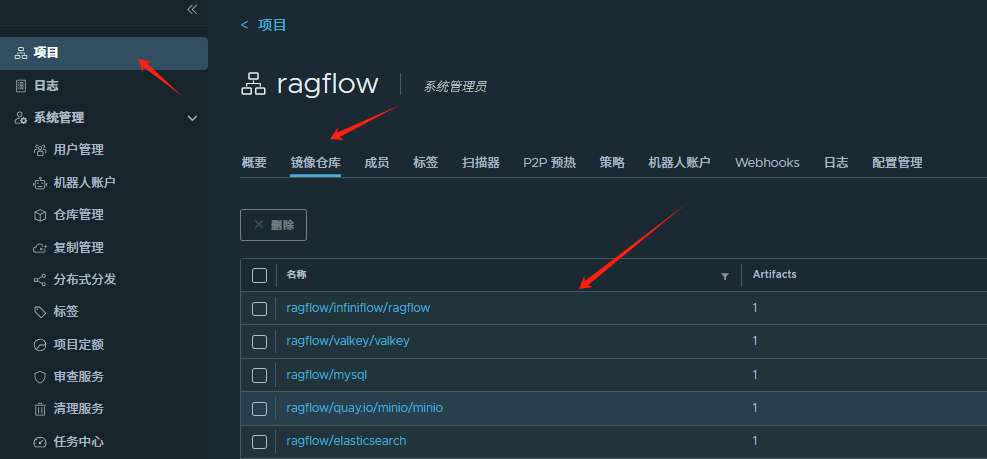
Task: Open the Webhooks tab
Action: [x=767, y=162]
